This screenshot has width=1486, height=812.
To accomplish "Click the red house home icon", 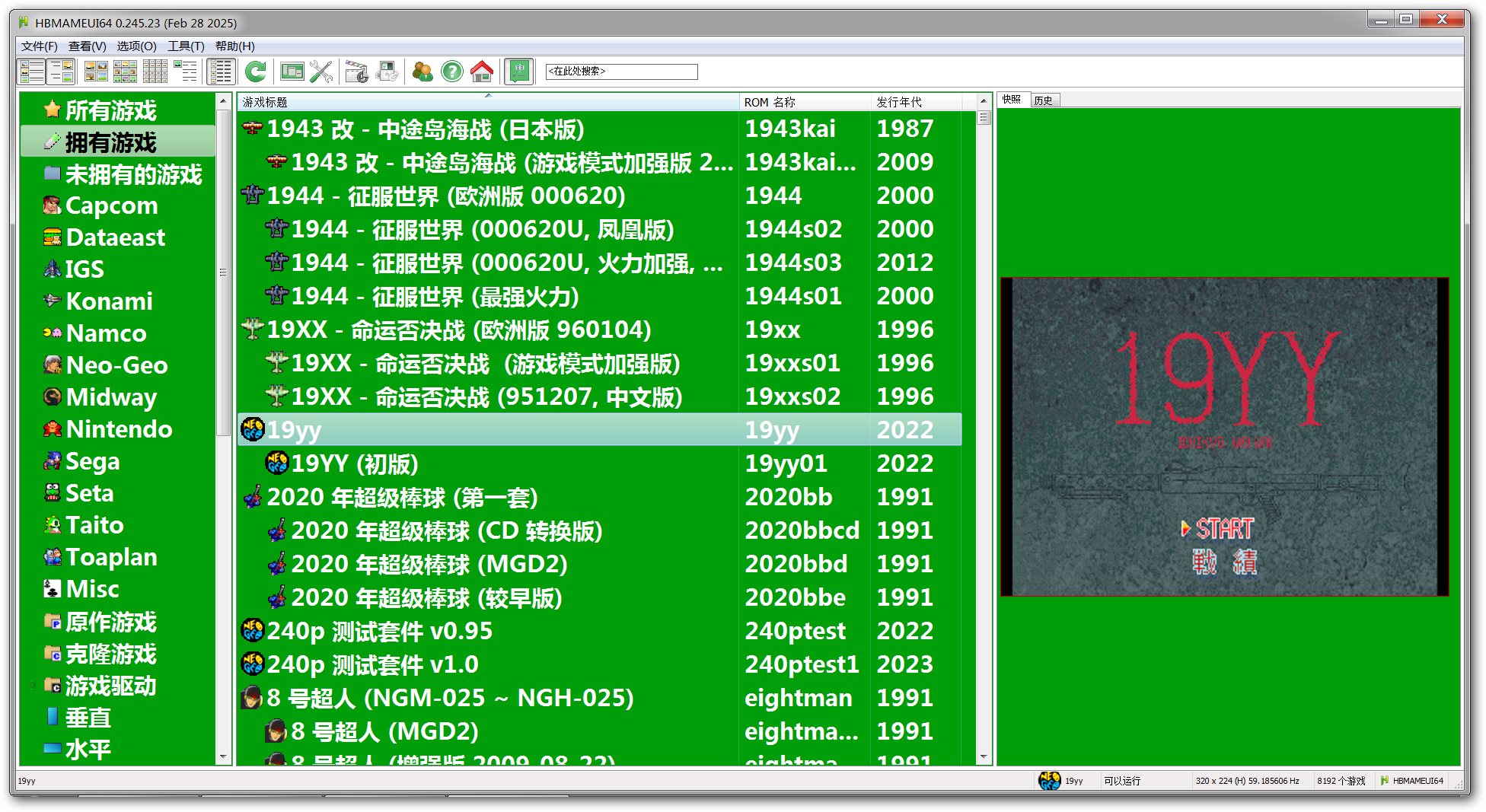I will pos(482,72).
